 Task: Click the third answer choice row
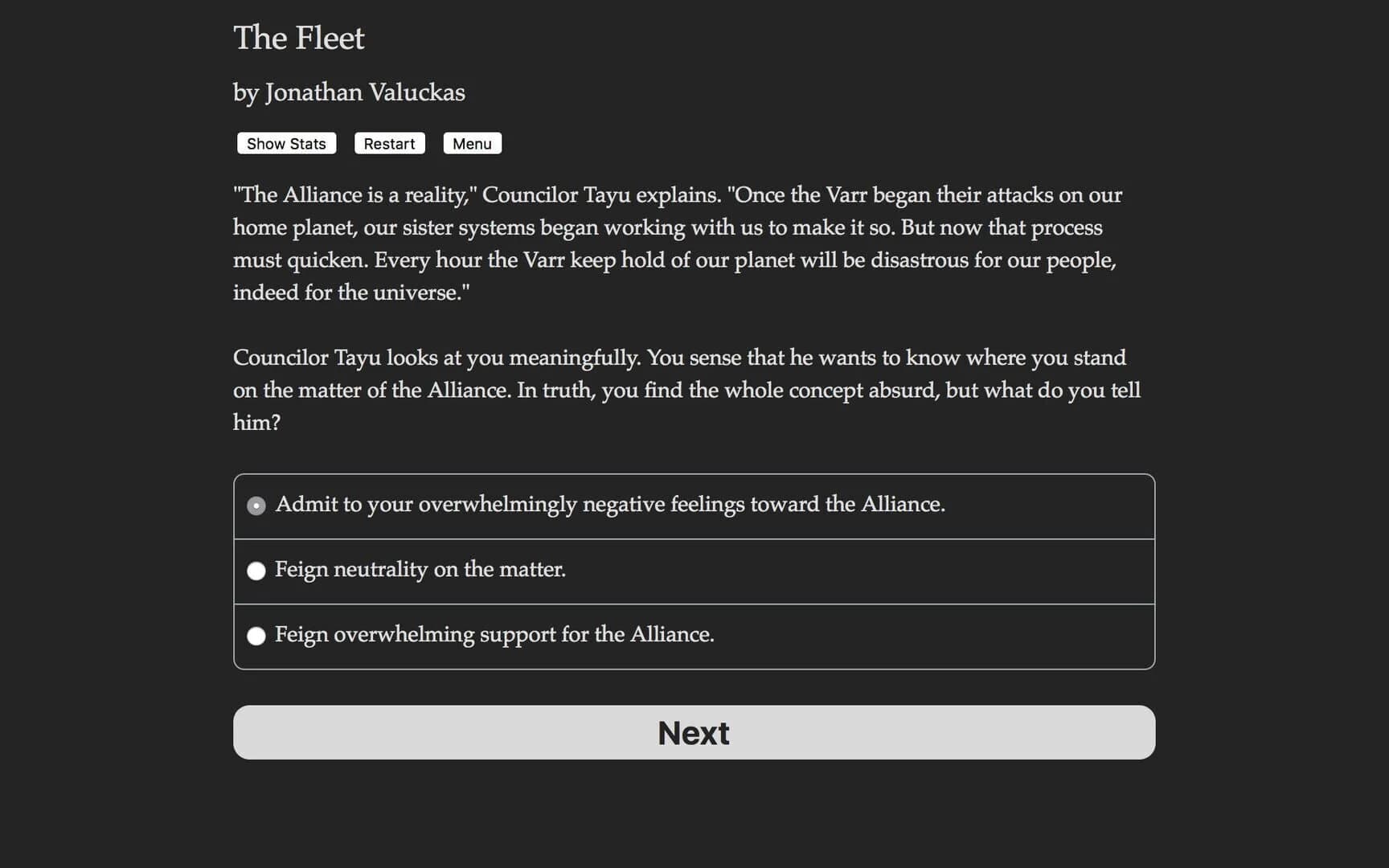point(693,636)
